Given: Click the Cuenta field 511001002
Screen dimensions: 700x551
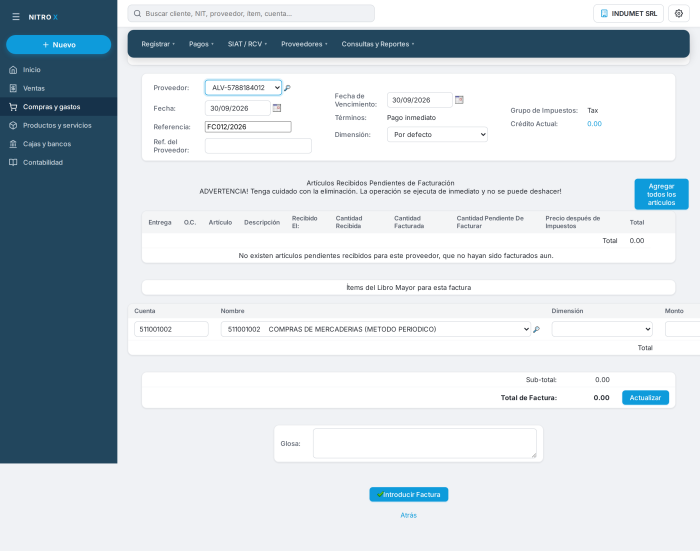Looking at the screenshot, I should point(171,329).
